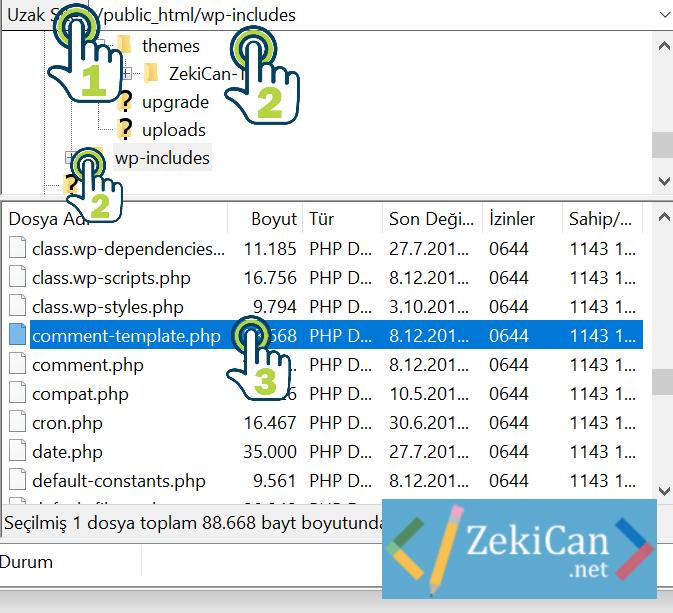
Task: Click the default-constants.php file icon
Action: click(x=18, y=481)
